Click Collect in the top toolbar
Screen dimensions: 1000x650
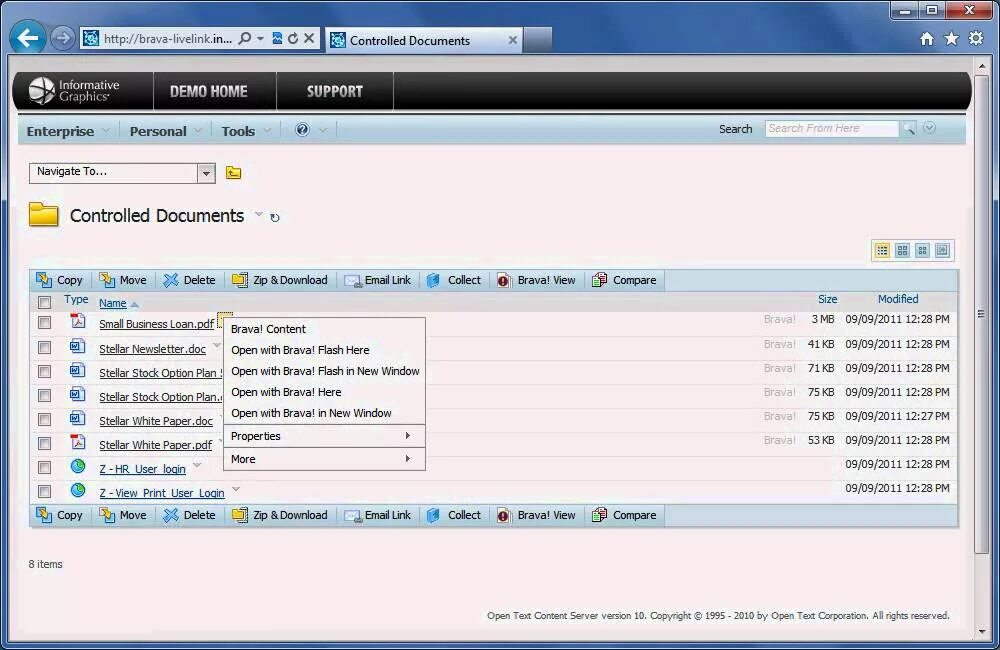[453, 280]
